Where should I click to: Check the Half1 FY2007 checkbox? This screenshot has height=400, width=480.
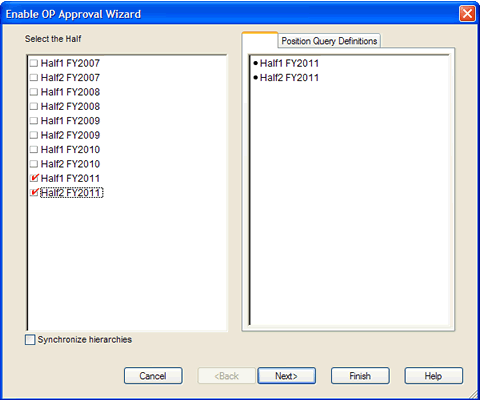[34, 63]
